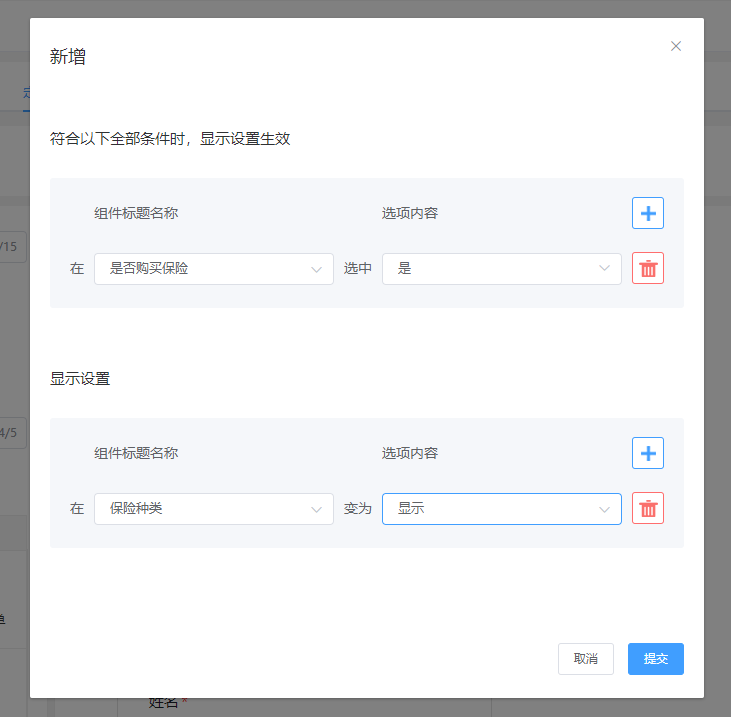Add a new display setting row with the lower plus icon
The height and width of the screenshot is (717, 731).
tap(648, 453)
